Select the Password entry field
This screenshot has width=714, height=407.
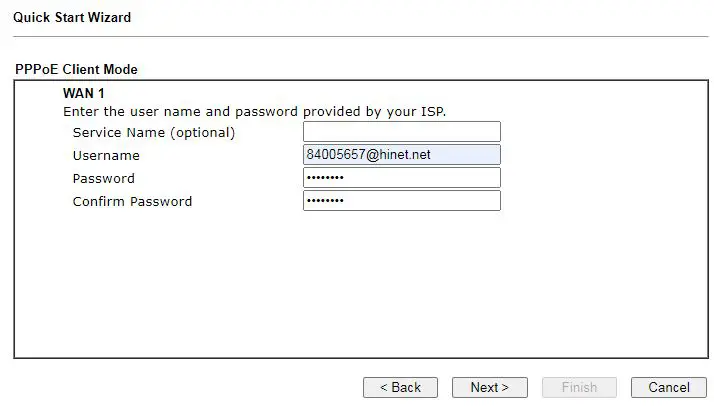coord(401,178)
